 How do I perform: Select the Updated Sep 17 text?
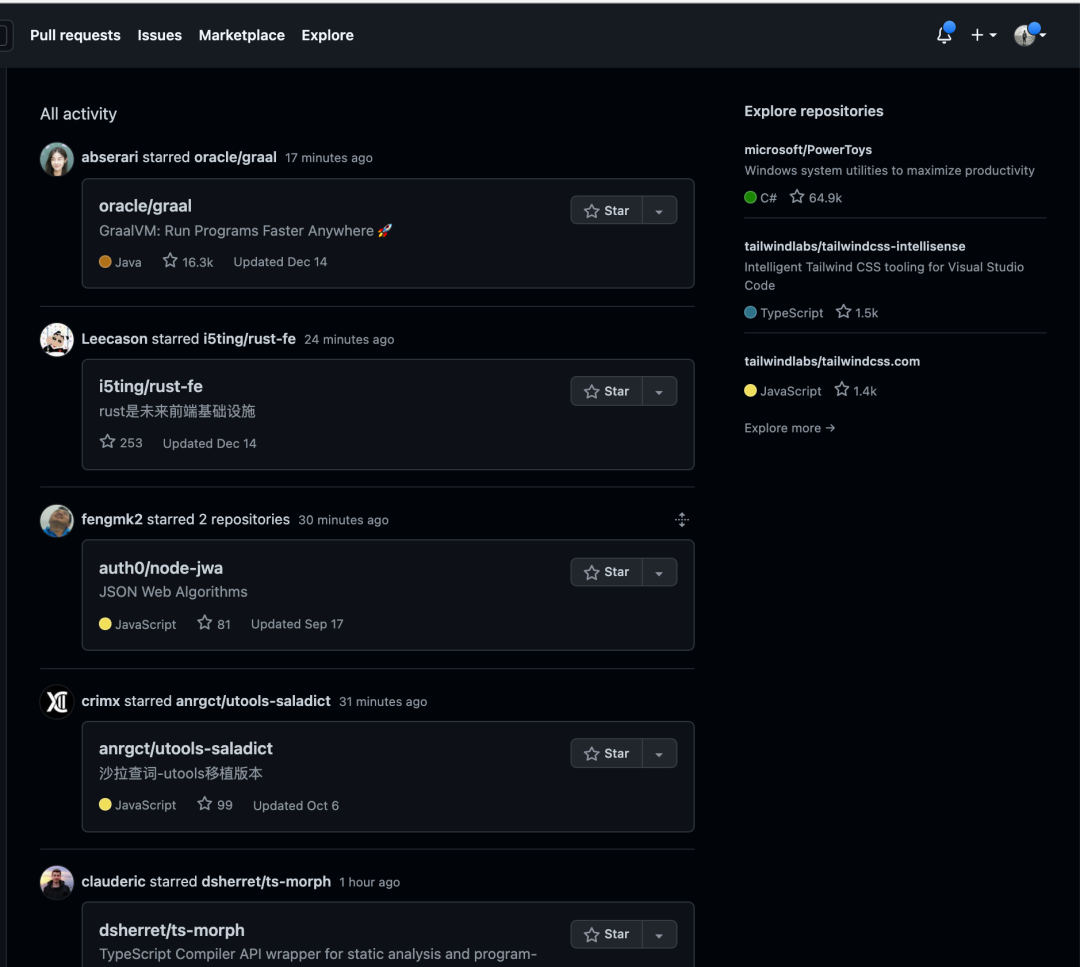coord(297,624)
